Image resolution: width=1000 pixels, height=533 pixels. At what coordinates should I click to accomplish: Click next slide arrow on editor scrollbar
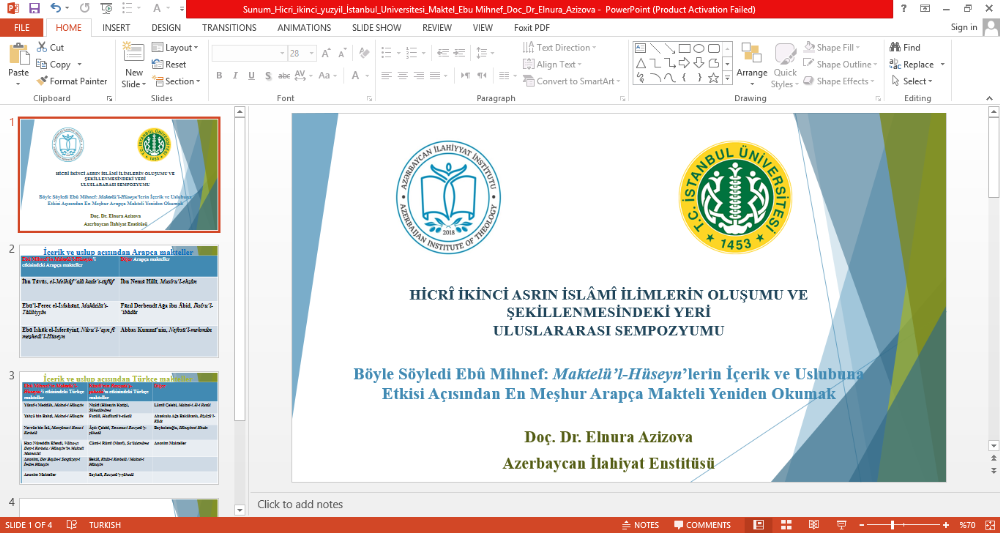pyautogui.click(x=992, y=470)
